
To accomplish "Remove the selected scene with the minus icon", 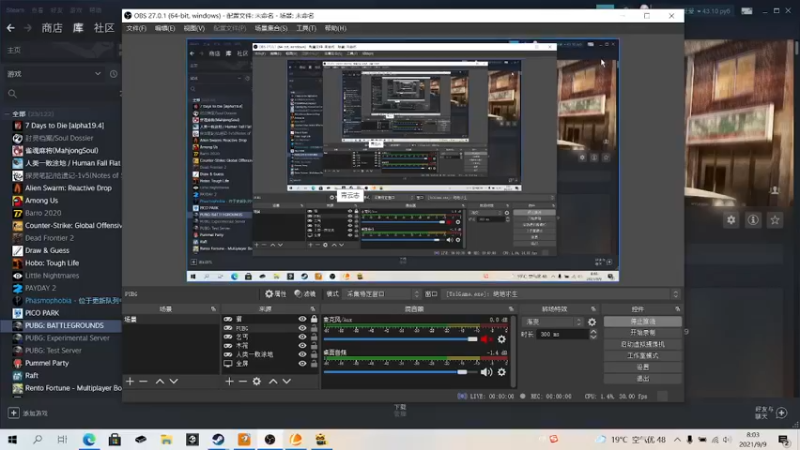I will [x=143, y=382].
